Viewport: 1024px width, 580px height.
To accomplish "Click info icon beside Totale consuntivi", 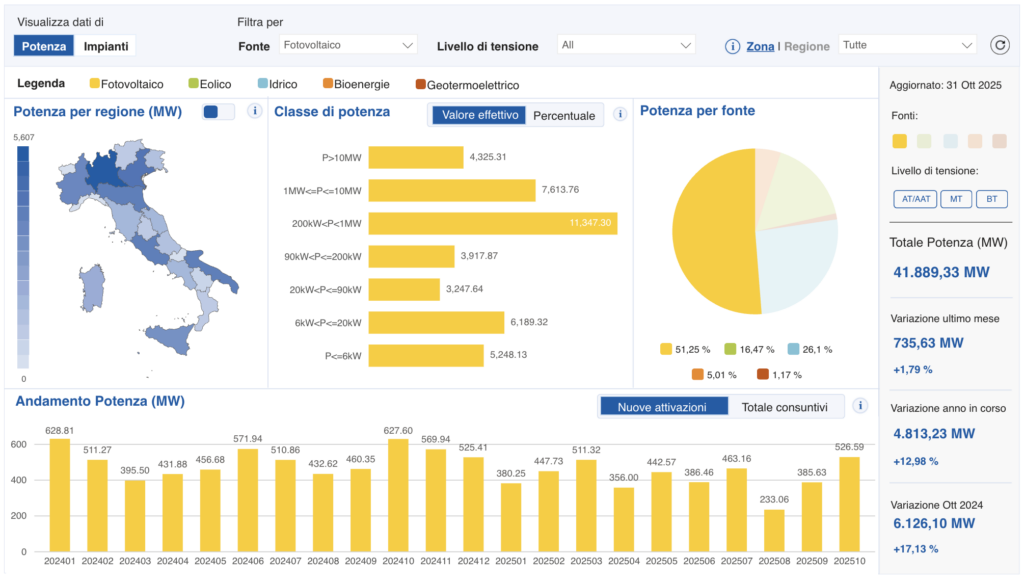I will point(860,406).
